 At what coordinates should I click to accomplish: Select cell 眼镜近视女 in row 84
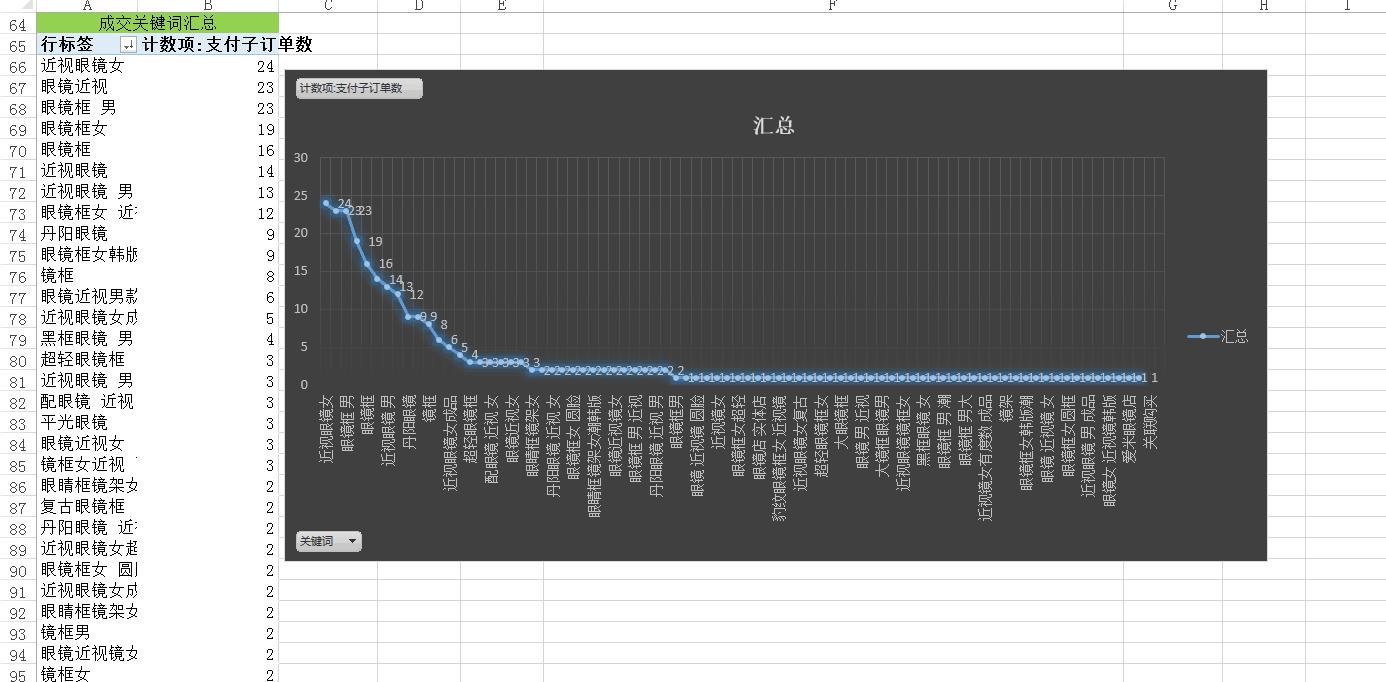click(87, 444)
